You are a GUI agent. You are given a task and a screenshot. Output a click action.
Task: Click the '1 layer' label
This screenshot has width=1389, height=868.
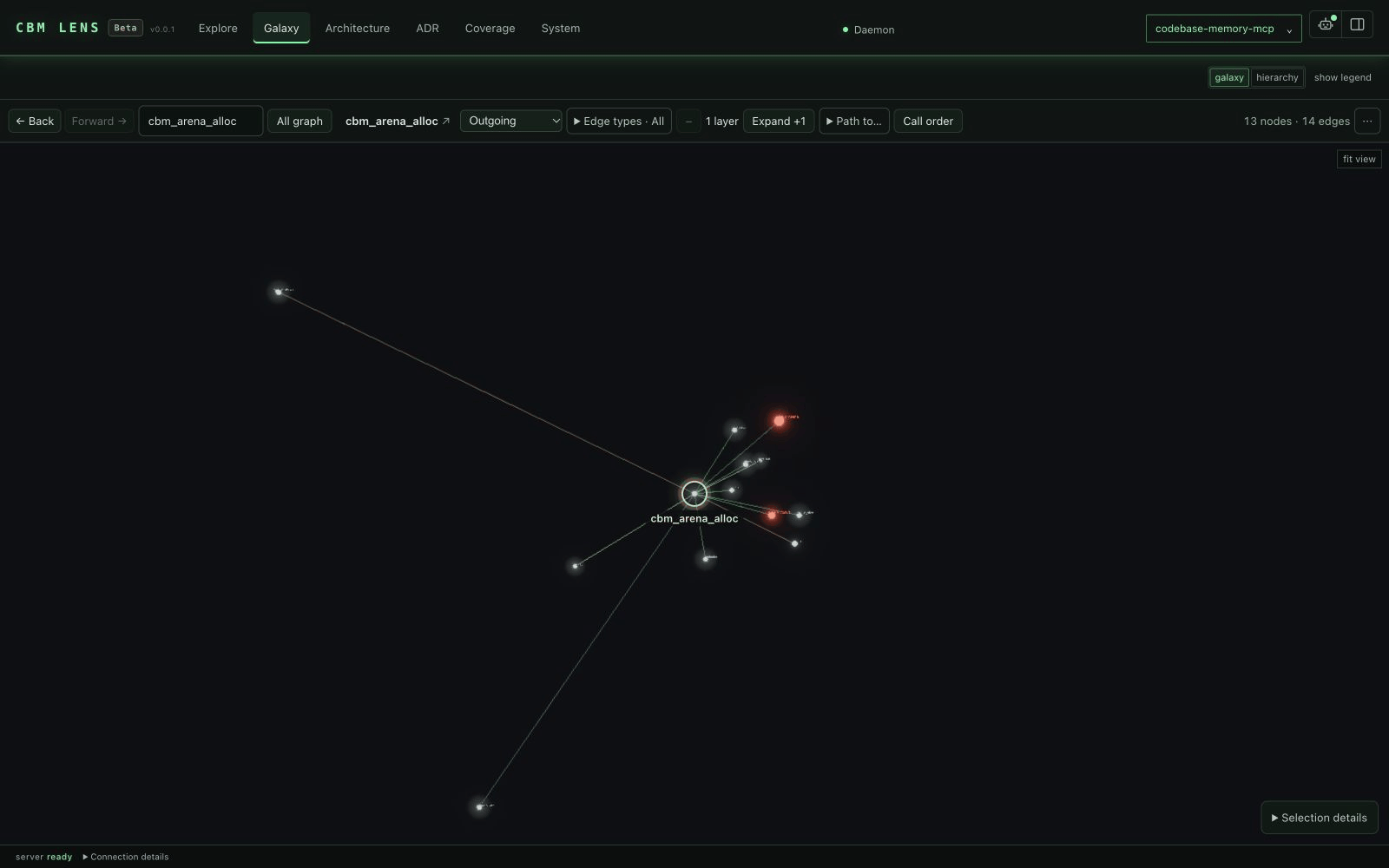(721, 122)
